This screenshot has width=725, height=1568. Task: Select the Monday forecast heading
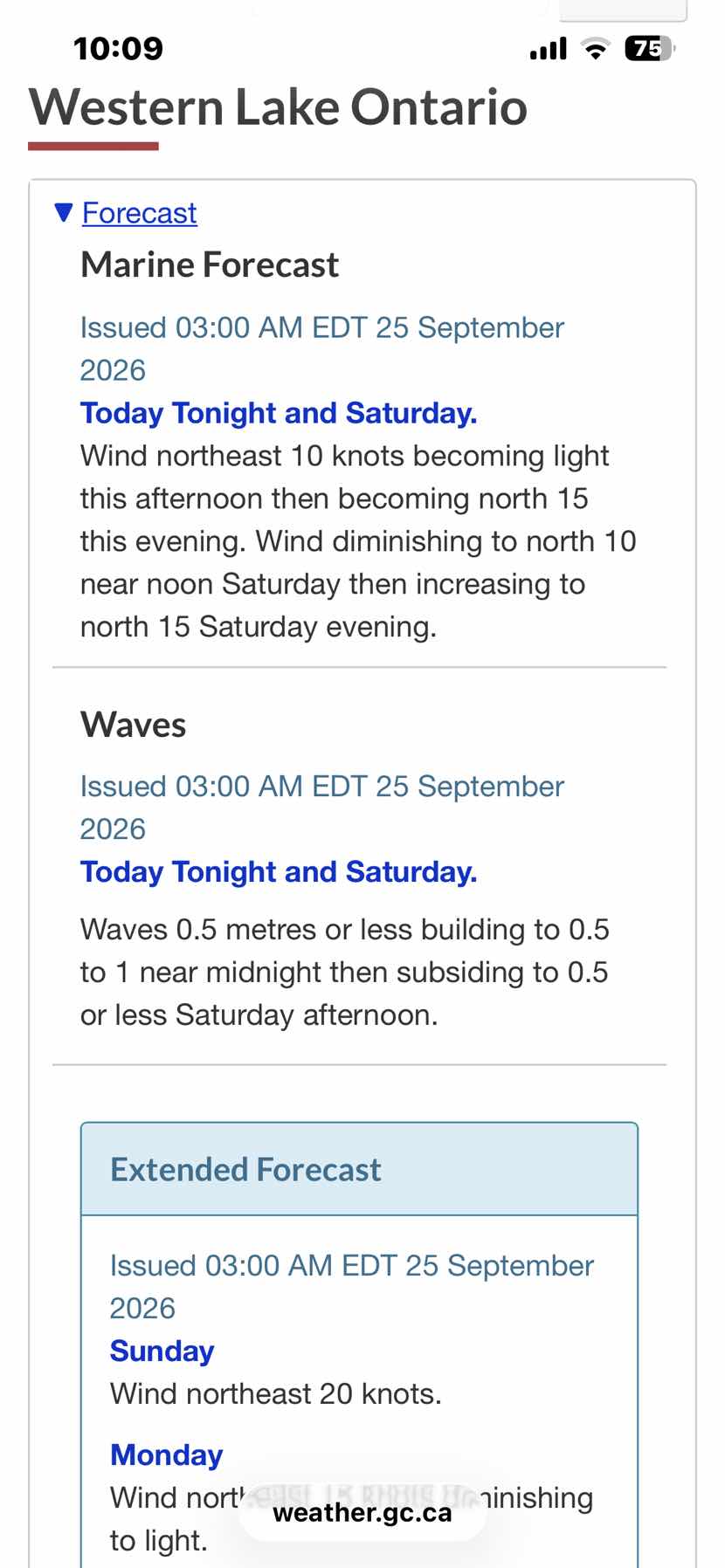pyautogui.click(x=167, y=1455)
